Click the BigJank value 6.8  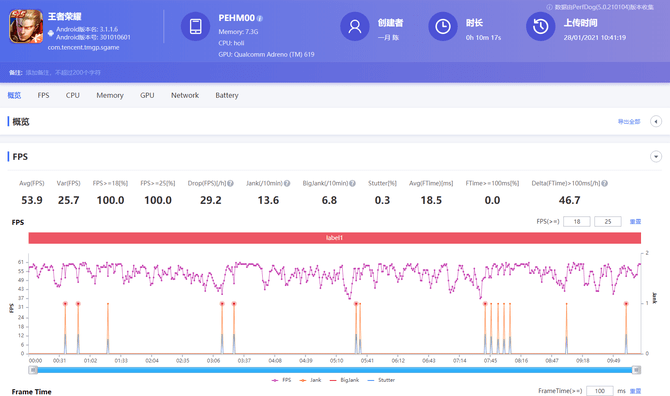pyautogui.click(x=329, y=200)
